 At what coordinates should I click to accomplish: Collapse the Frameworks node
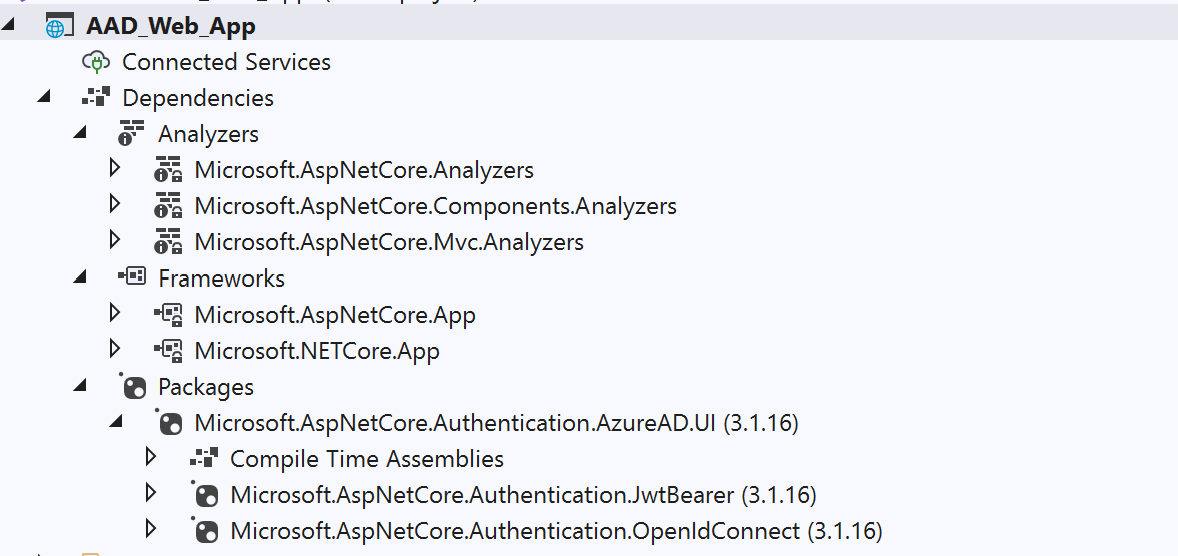click(80, 277)
